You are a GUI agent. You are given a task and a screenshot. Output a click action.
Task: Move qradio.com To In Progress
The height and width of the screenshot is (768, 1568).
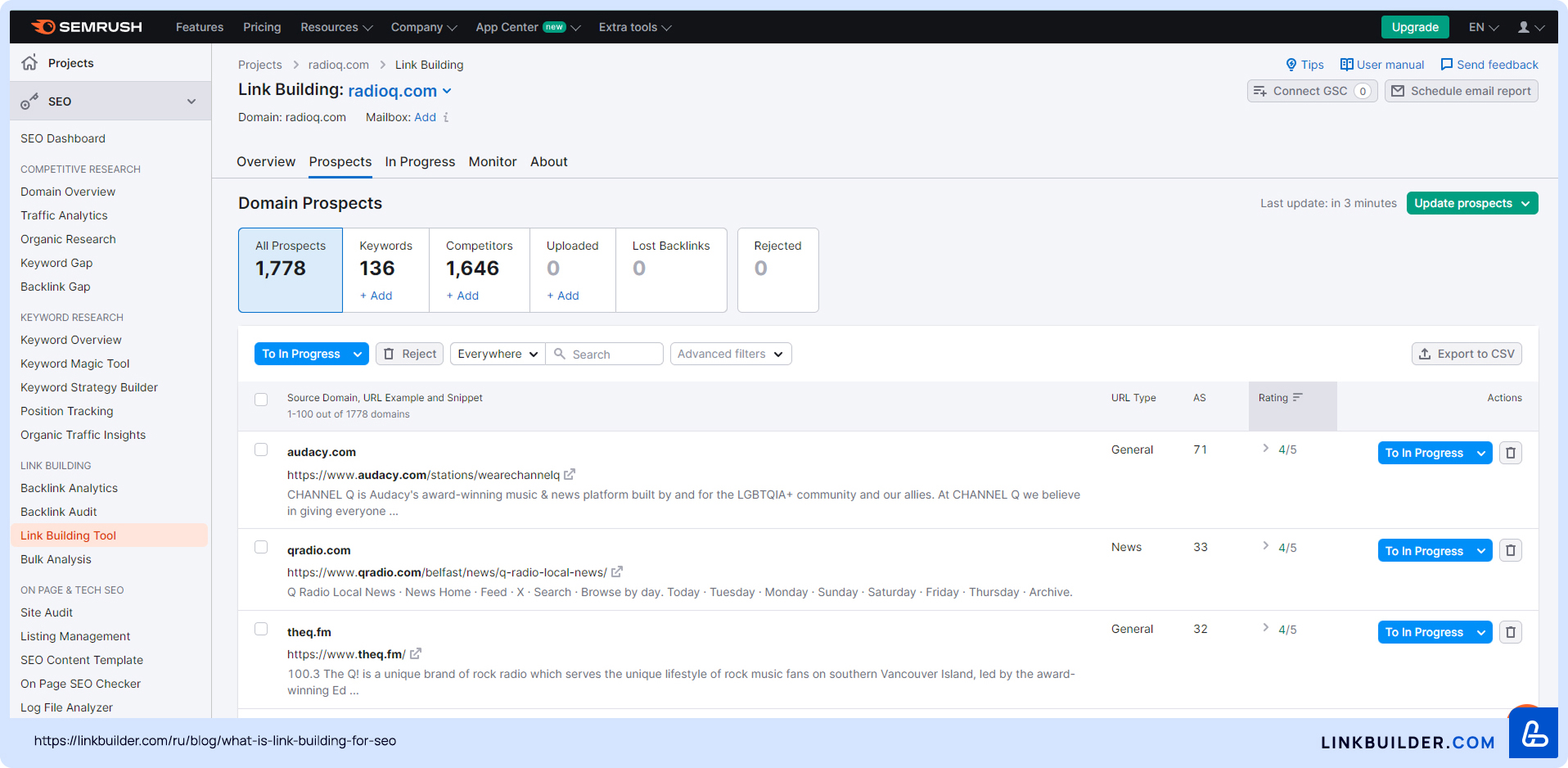1424,550
